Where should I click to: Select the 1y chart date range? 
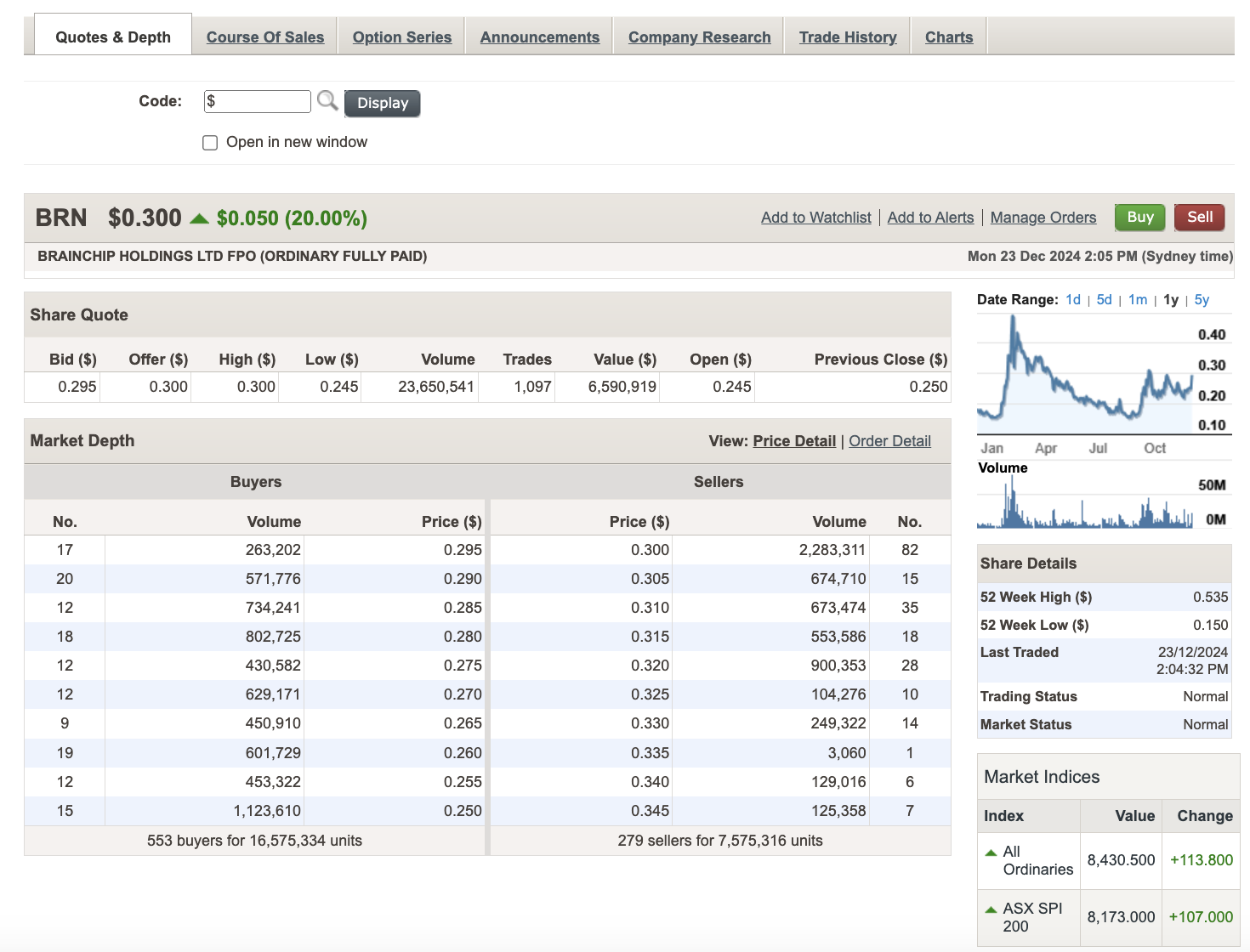click(1171, 300)
